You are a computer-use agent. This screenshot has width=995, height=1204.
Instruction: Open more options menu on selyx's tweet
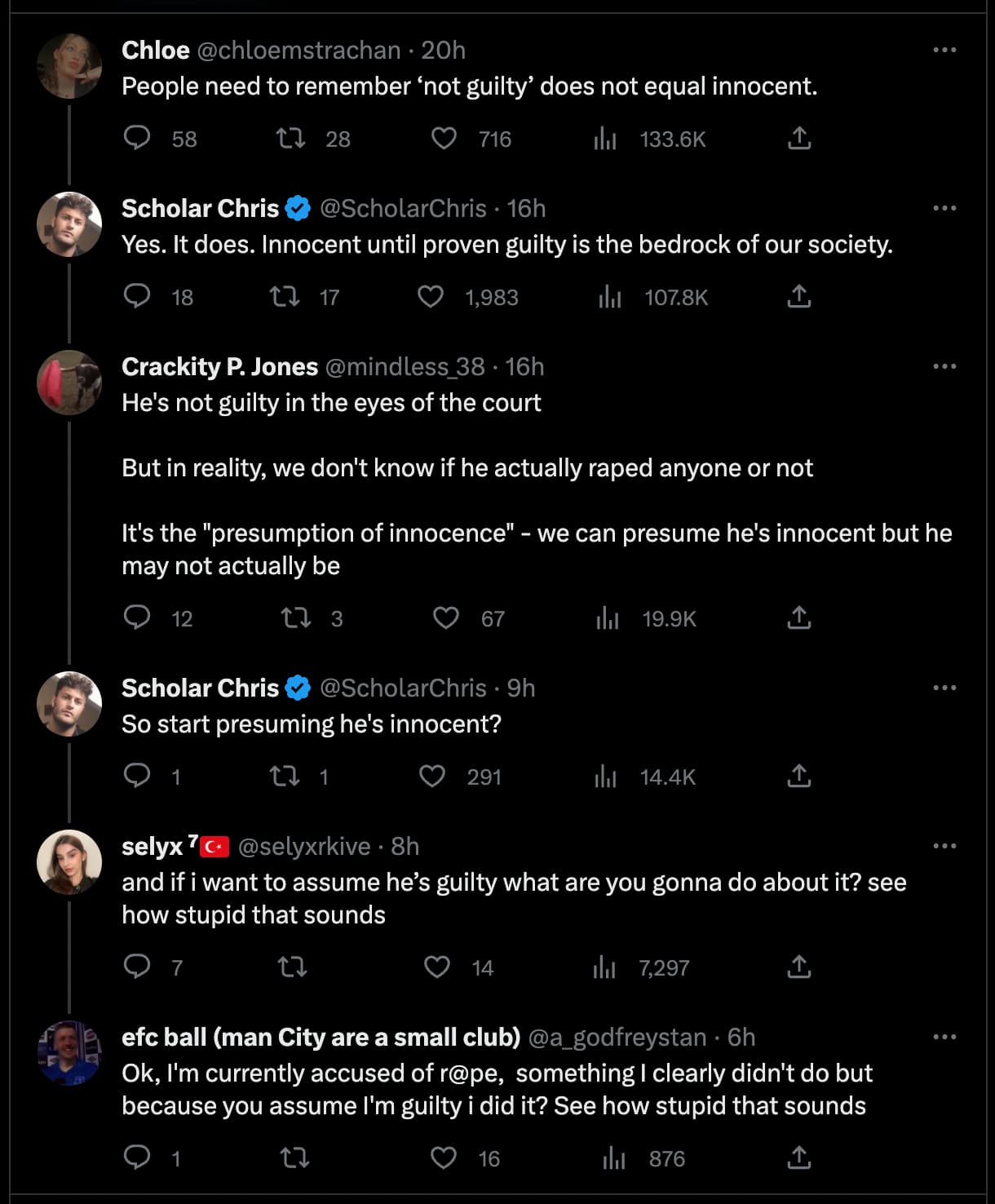pos(944,847)
